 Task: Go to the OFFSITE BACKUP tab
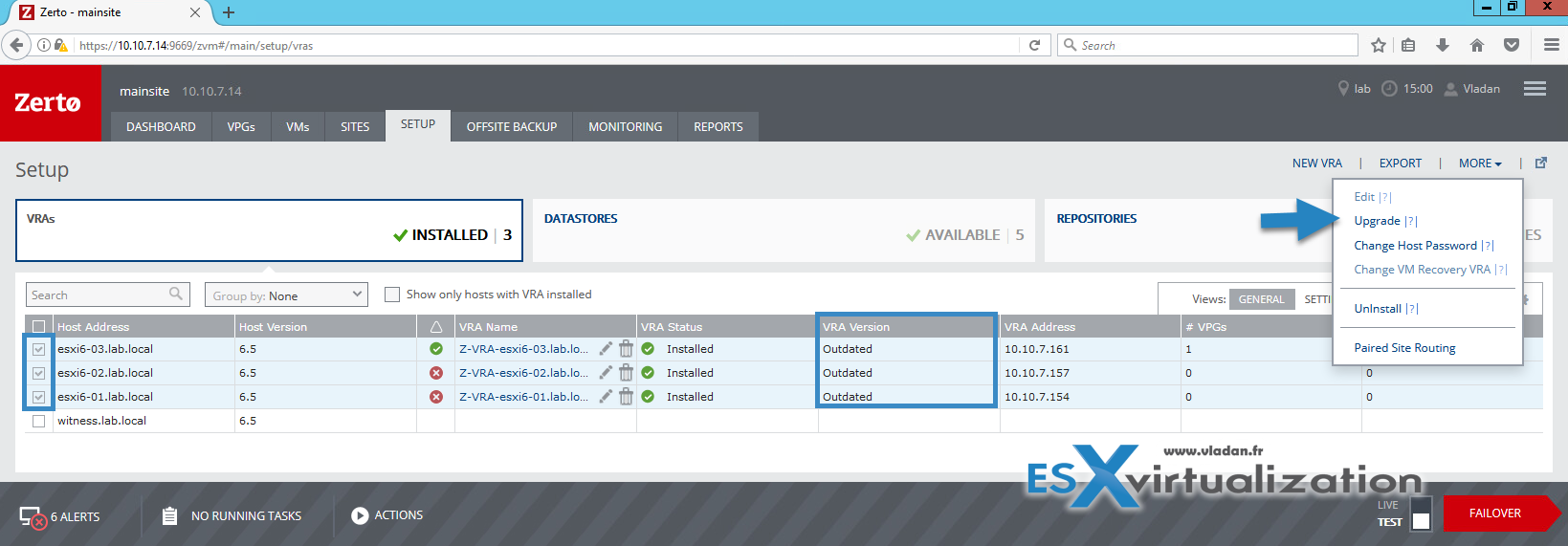pyautogui.click(x=512, y=126)
